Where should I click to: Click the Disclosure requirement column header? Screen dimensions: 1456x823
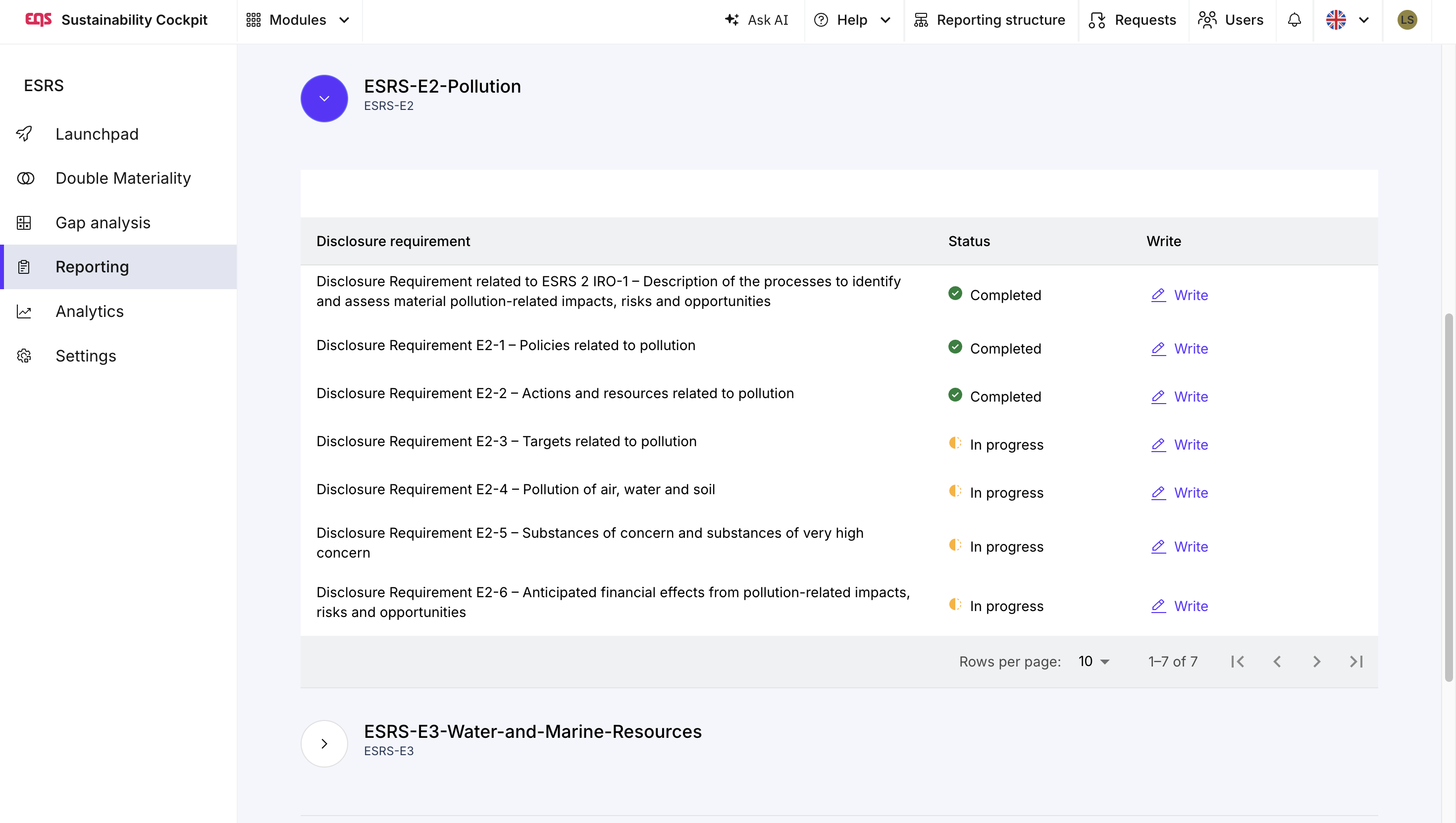pyautogui.click(x=393, y=241)
